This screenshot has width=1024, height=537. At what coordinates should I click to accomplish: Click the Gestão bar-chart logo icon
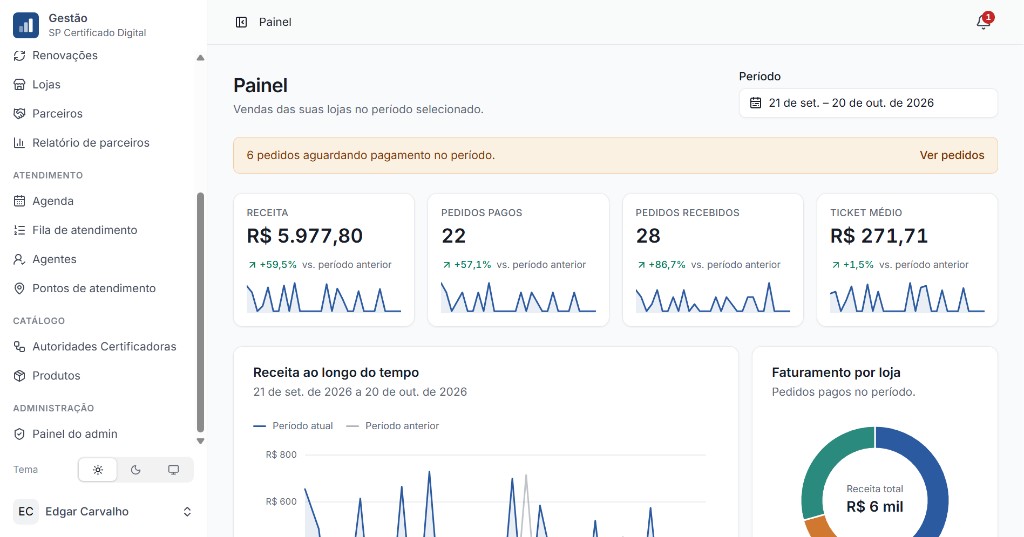pyautogui.click(x=26, y=25)
